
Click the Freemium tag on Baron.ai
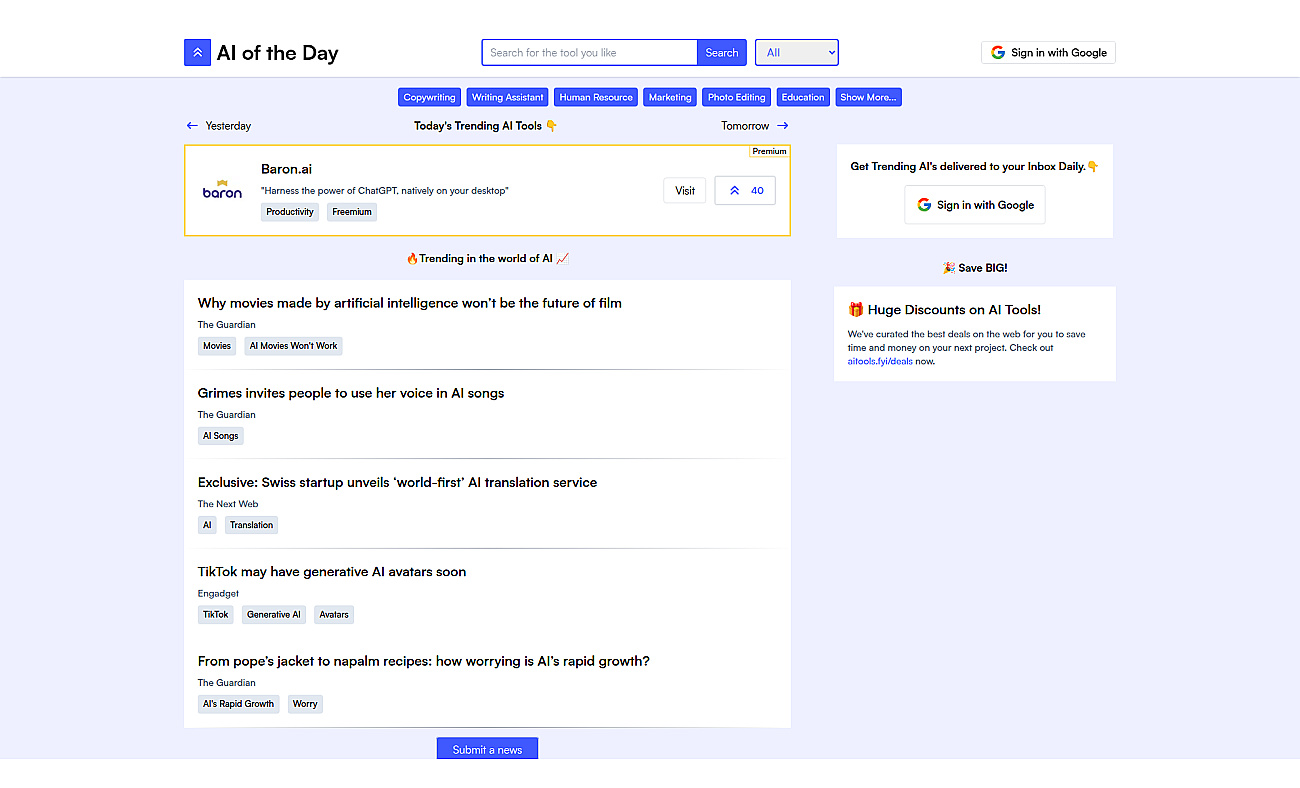[352, 212]
